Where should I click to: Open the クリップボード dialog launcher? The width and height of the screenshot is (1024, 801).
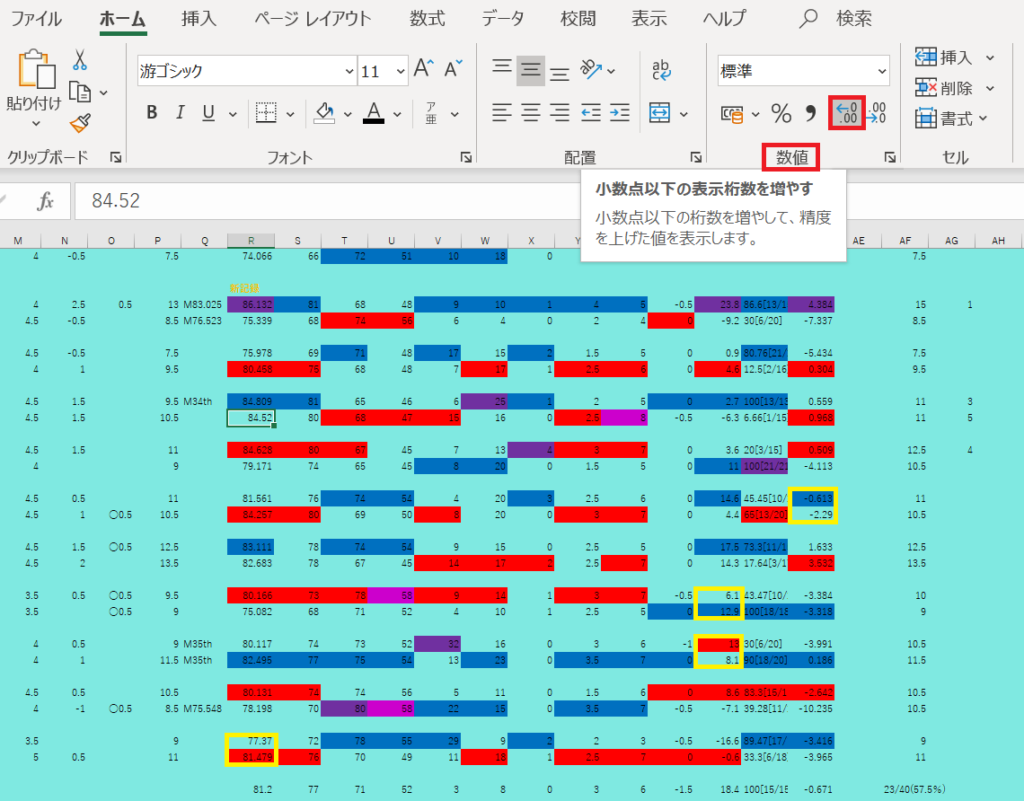(116, 157)
